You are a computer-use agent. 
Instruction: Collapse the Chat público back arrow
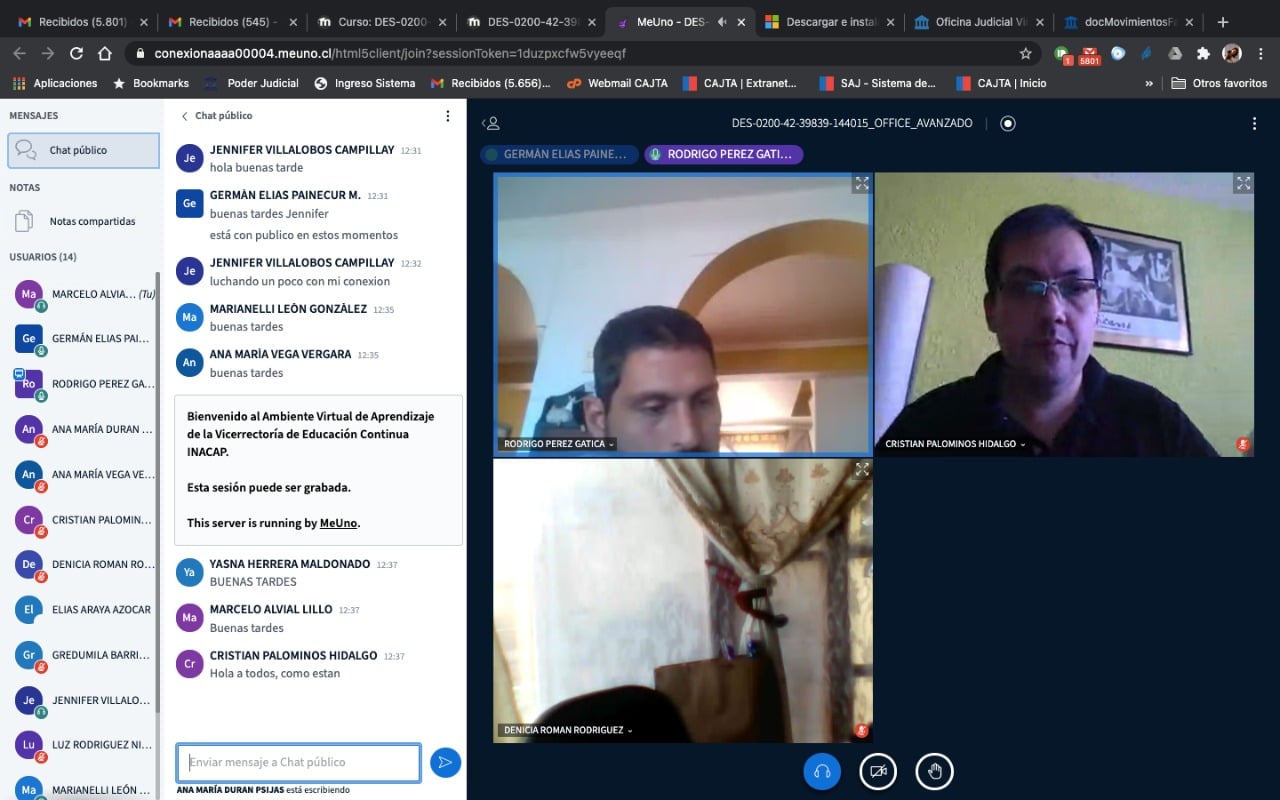[184, 116]
